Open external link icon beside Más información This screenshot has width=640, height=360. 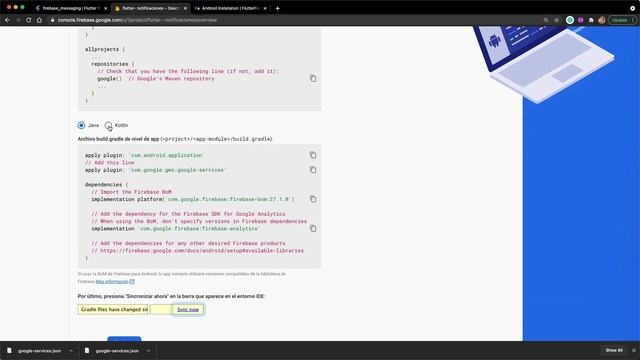pyautogui.click(x=132, y=282)
